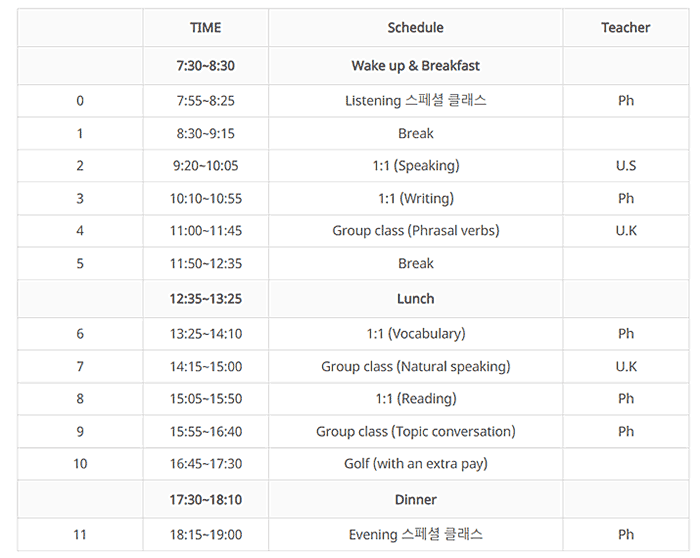
Task: Select the 1:1 (Writing) schedule cell
Action: click(x=415, y=198)
